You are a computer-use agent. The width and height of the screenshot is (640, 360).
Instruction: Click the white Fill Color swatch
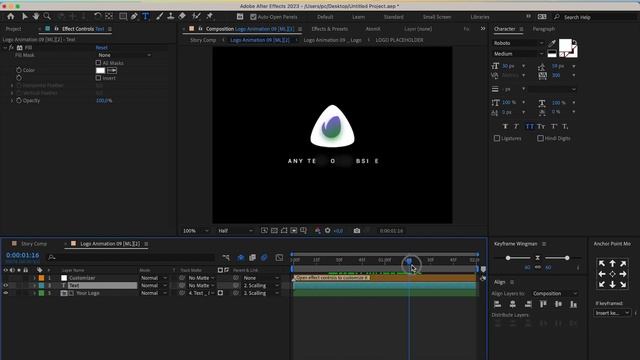[x=100, y=70]
